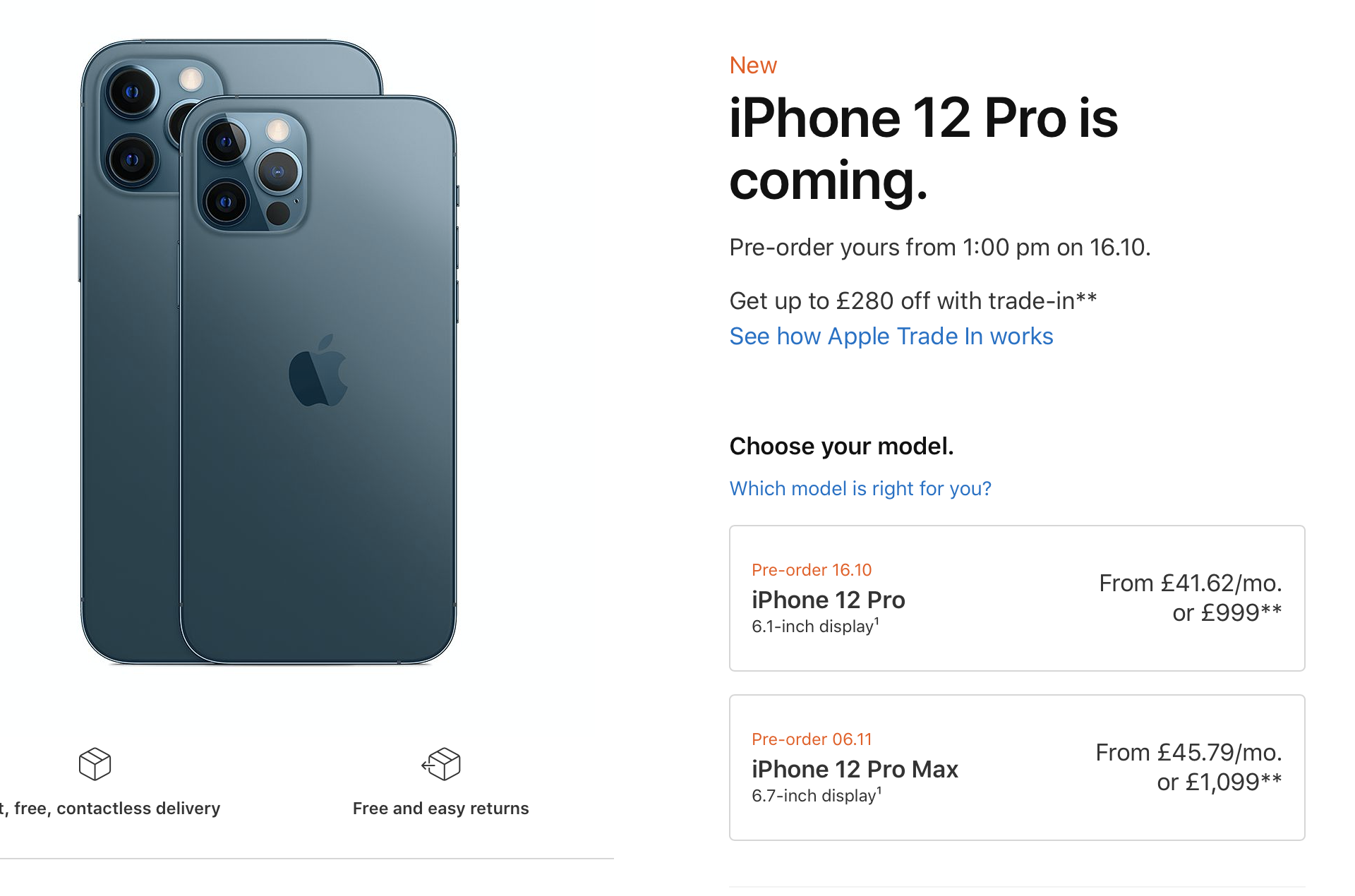Click the or £1,099 price text
Image resolution: width=1355 pixels, height=896 pixels.
(x=1219, y=782)
